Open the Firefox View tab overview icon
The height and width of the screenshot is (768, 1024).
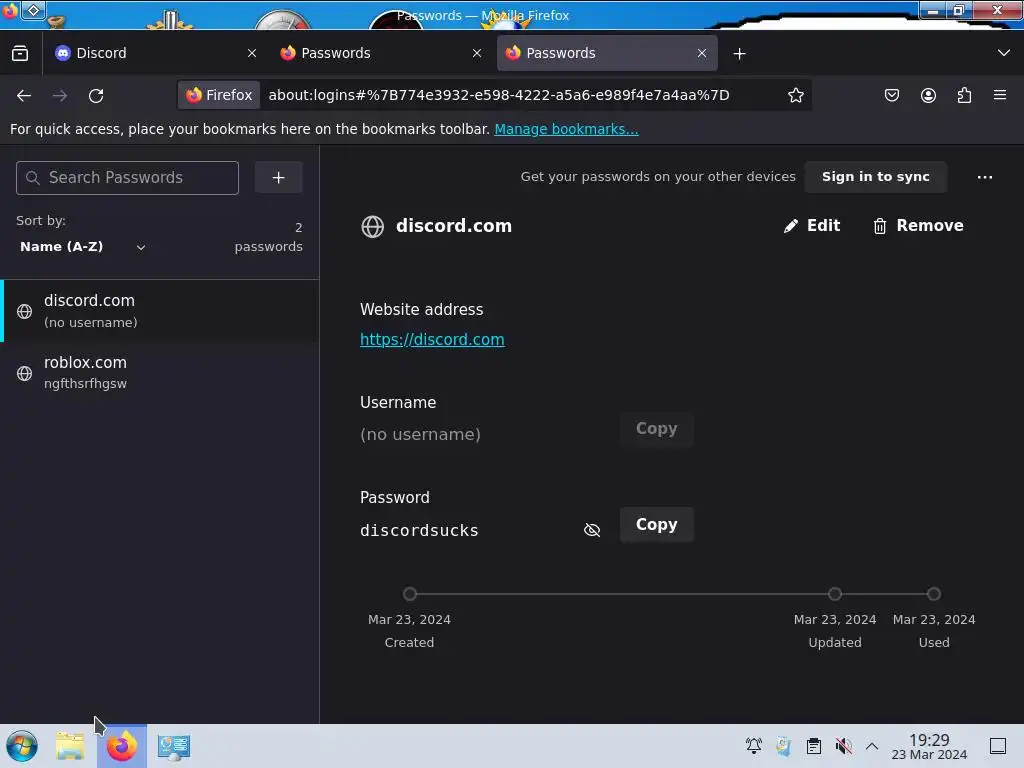coord(20,53)
